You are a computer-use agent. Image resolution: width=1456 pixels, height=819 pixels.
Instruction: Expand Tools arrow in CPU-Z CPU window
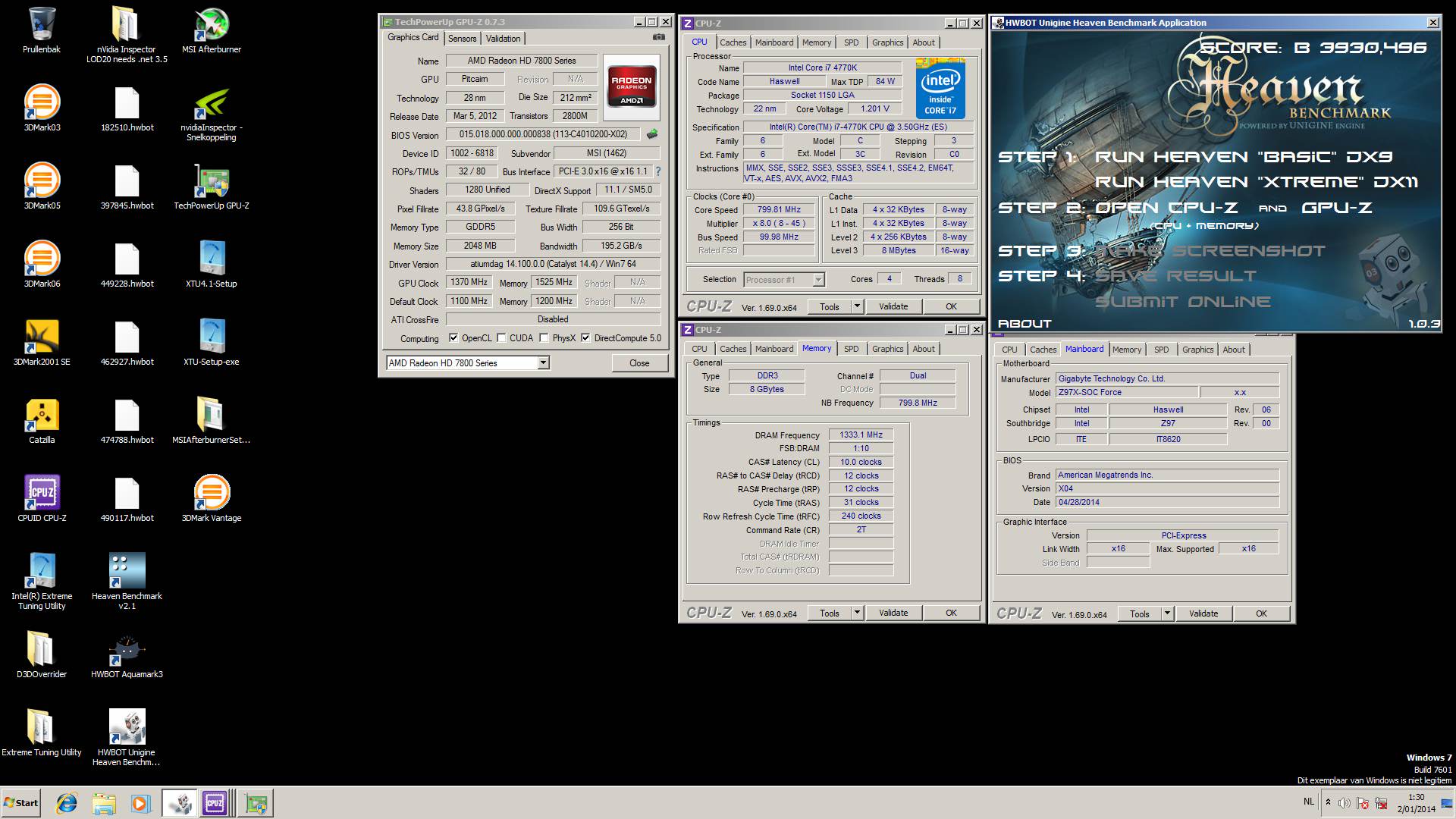[x=857, y=306]
